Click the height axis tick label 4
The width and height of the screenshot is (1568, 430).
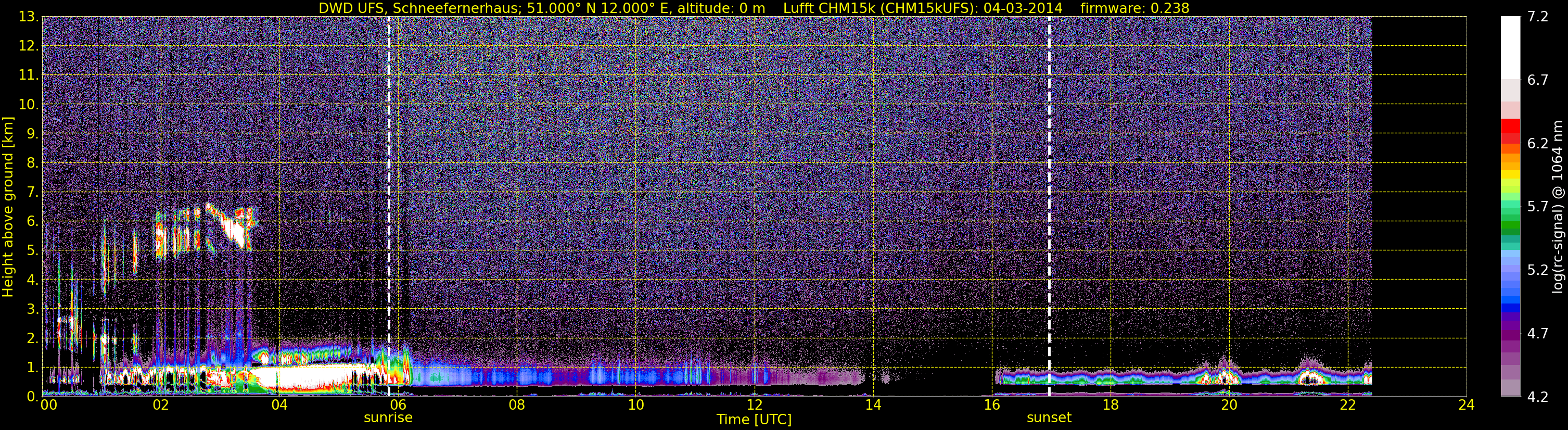pyautogui.click(x=32, y=280)
